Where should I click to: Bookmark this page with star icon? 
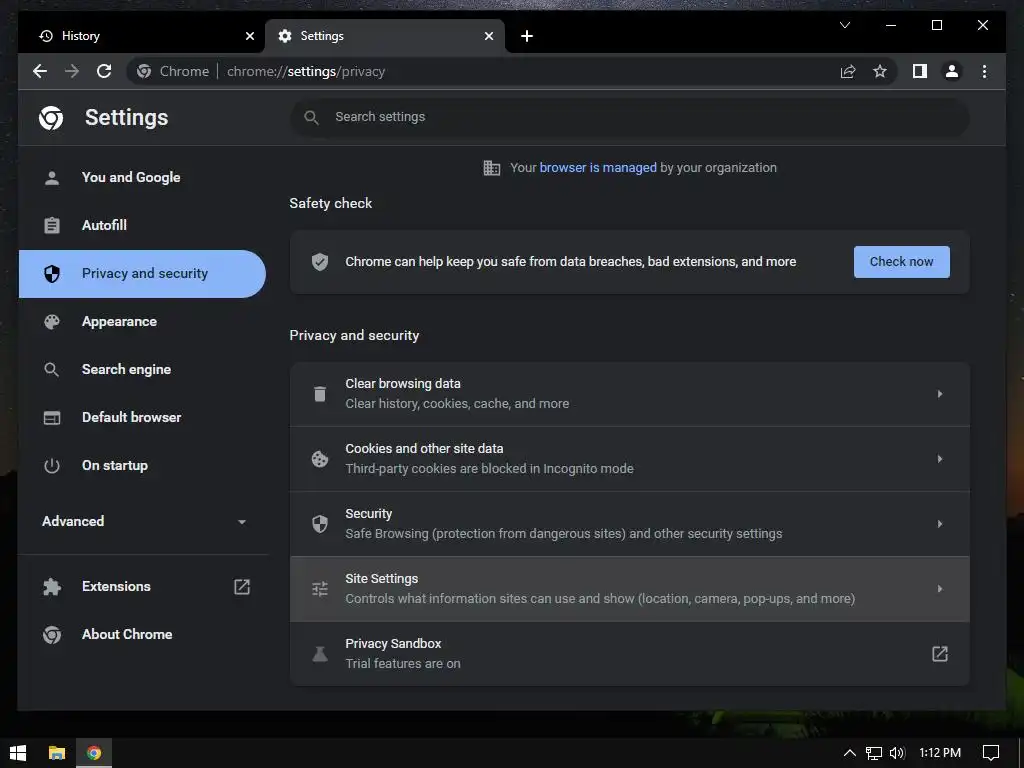(880, 71)
